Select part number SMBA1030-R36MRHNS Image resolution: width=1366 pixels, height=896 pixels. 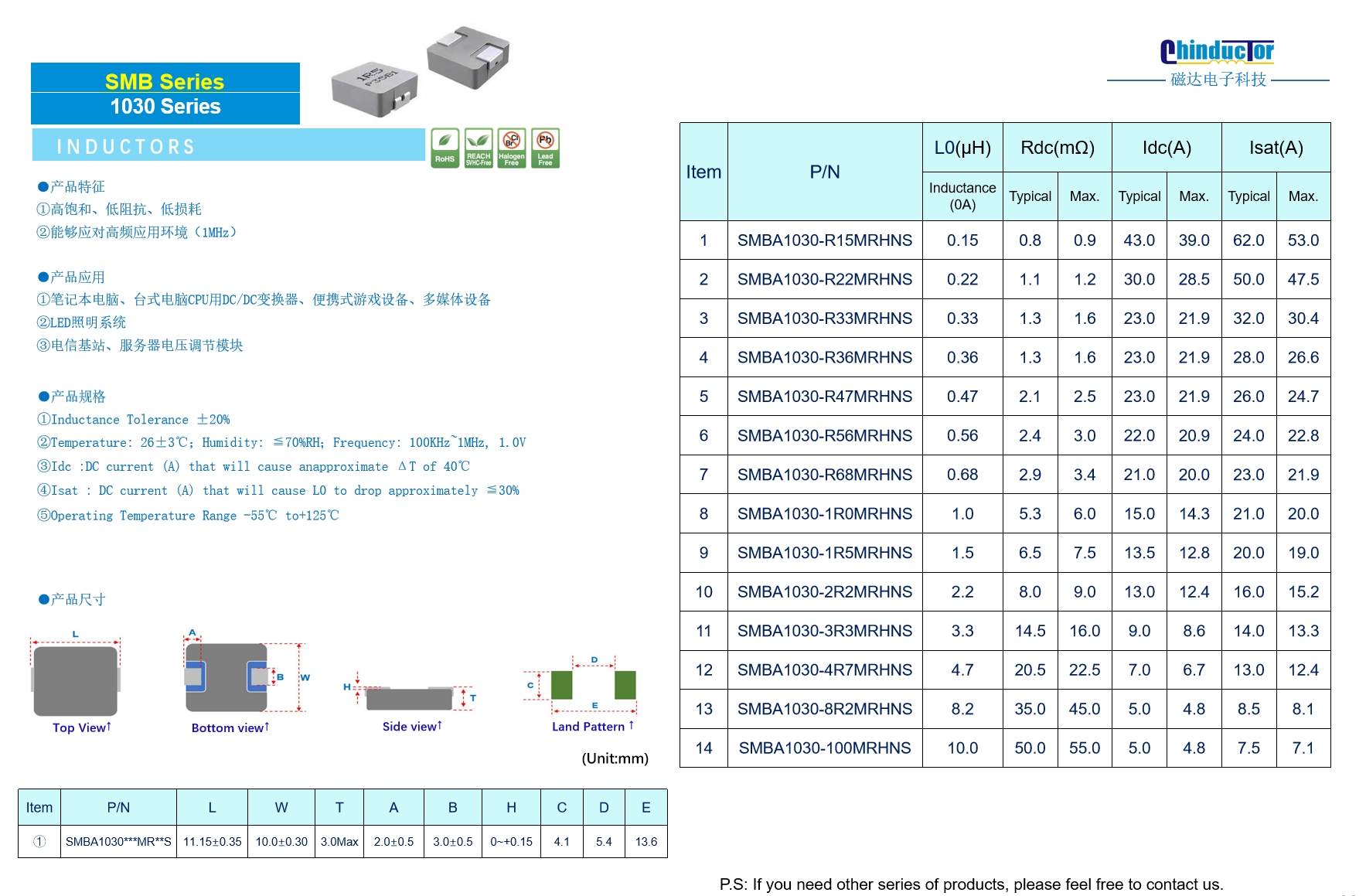click(824, 357)
